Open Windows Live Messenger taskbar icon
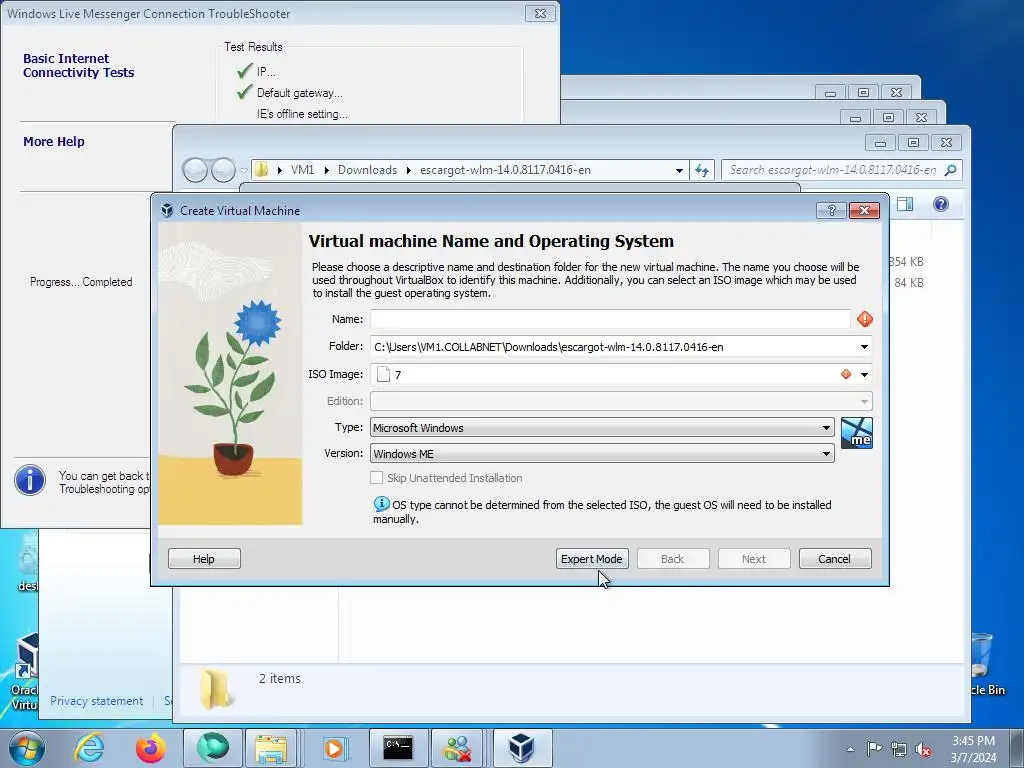The height and width of the screenshot is (768, 1024). tap(458, 748)
